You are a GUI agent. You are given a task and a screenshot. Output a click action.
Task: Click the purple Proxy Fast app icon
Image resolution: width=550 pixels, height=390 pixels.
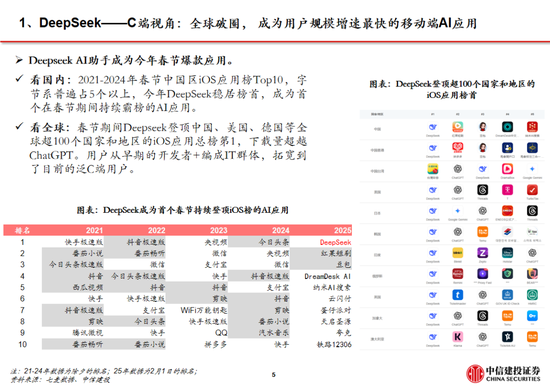click(x=483, y=274)
